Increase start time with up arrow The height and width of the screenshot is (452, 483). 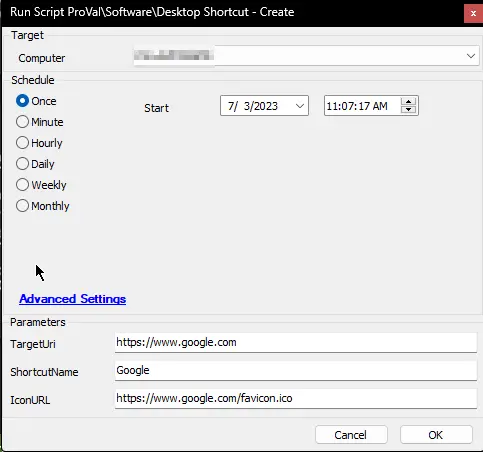point(408,101)
